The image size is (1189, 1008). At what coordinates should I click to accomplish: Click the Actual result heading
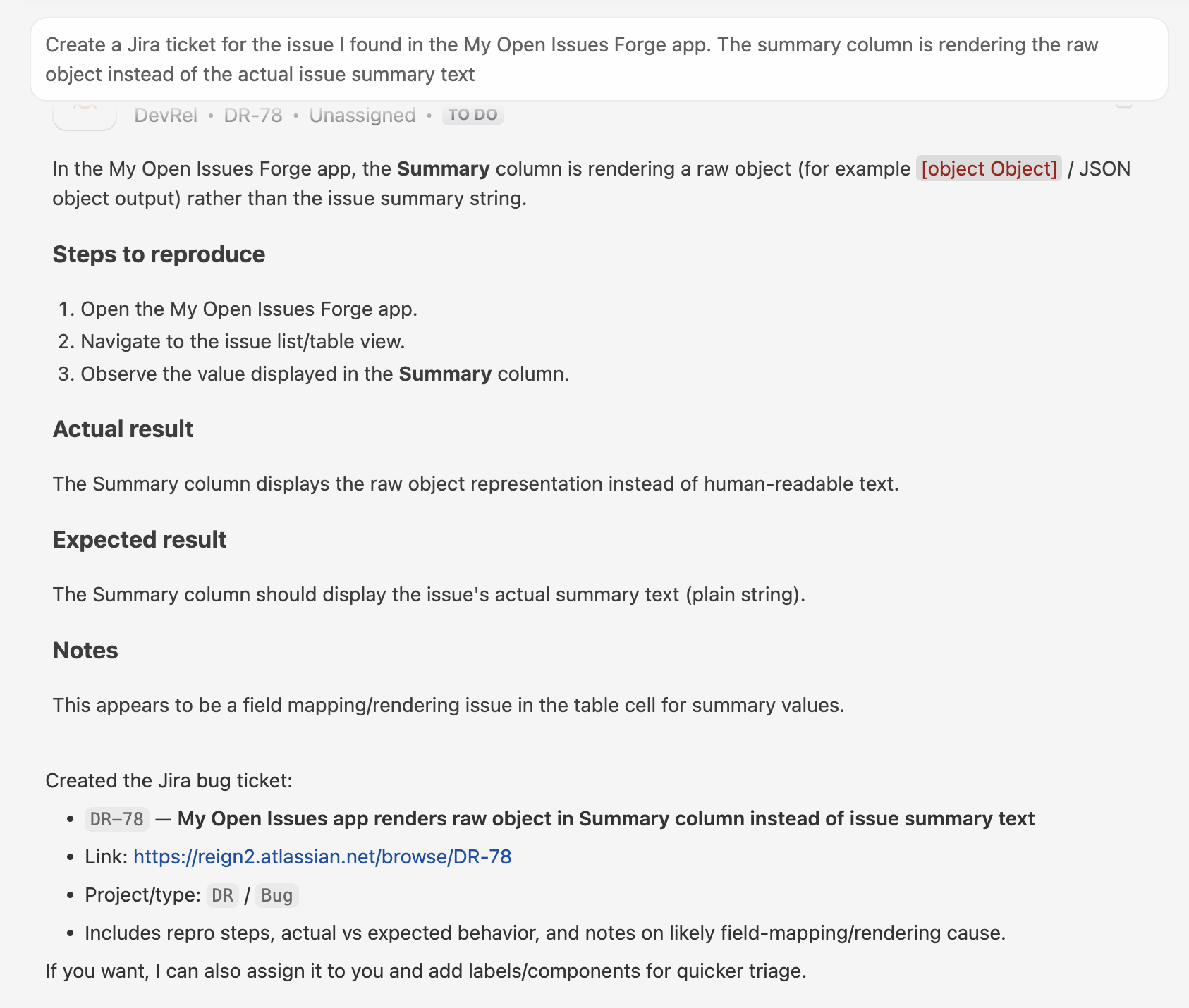coord(123,429)
